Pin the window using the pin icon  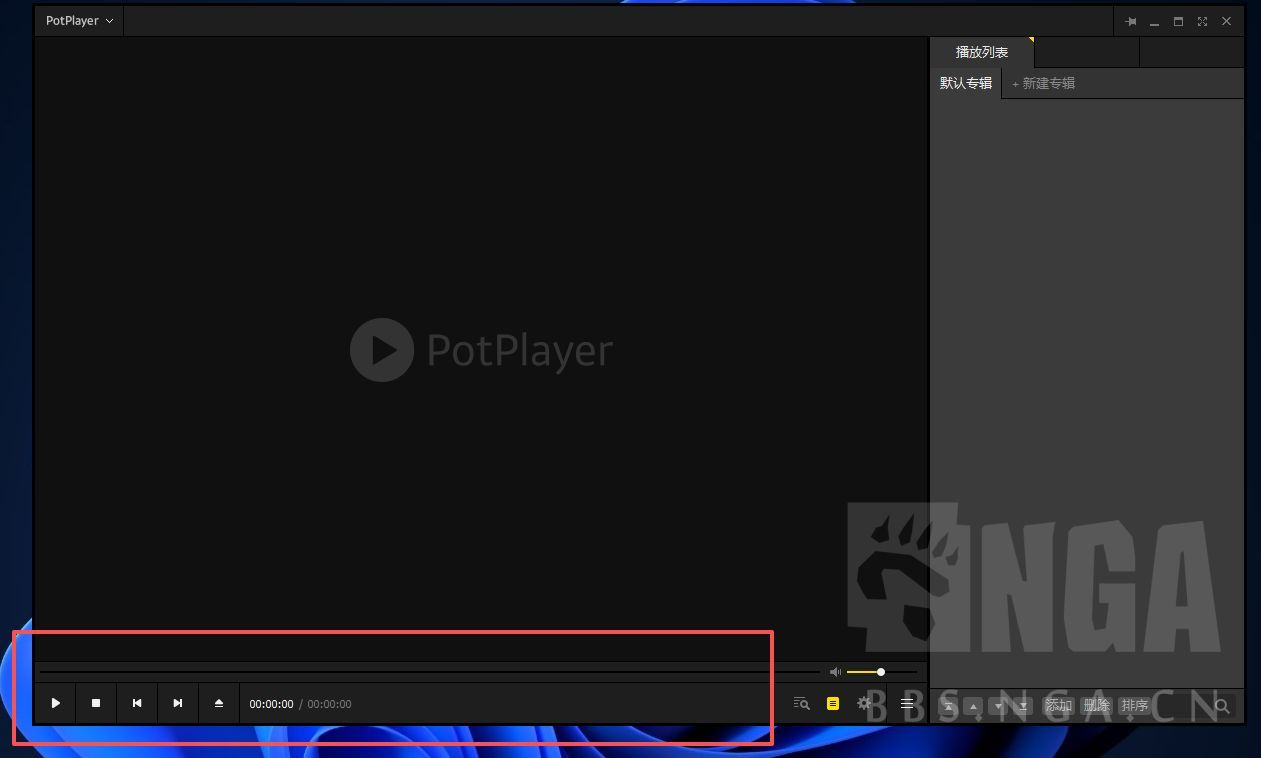[1130, 21]
